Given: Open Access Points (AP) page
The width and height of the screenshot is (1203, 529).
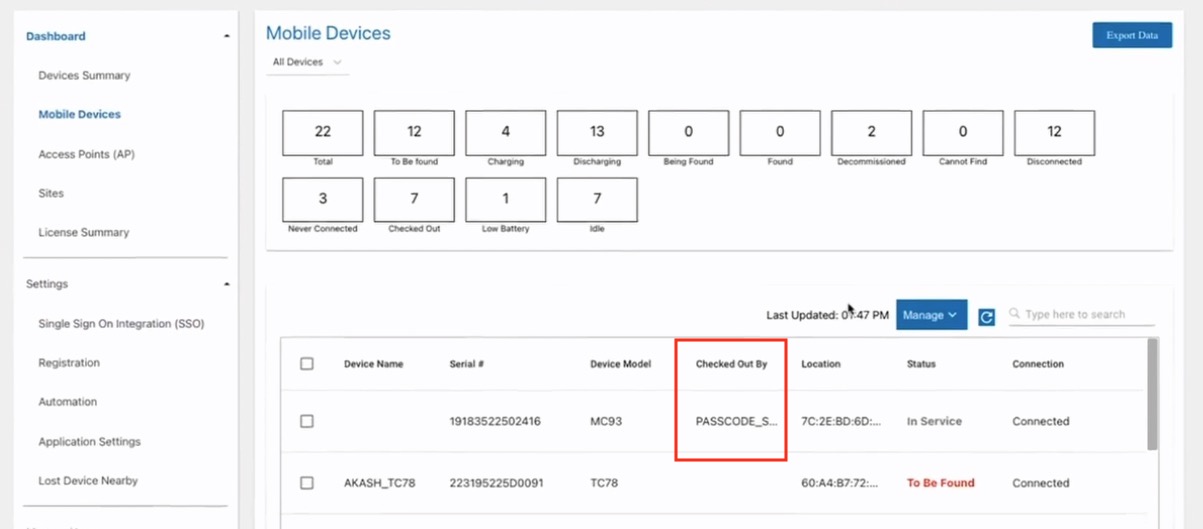Looking at the screenshot, I should 86,154.
